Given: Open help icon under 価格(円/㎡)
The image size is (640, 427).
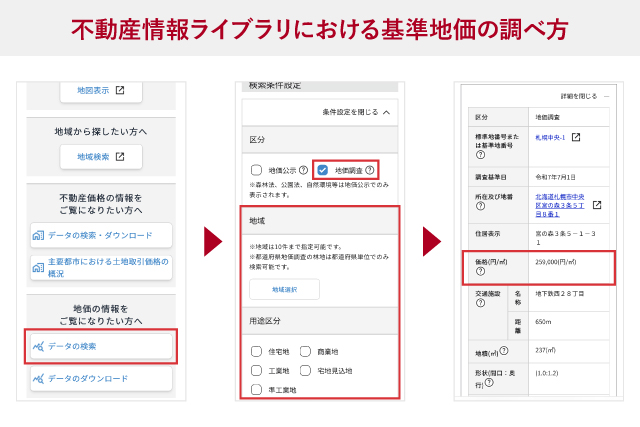Looking at the screenshot, I should click(480, 271).
